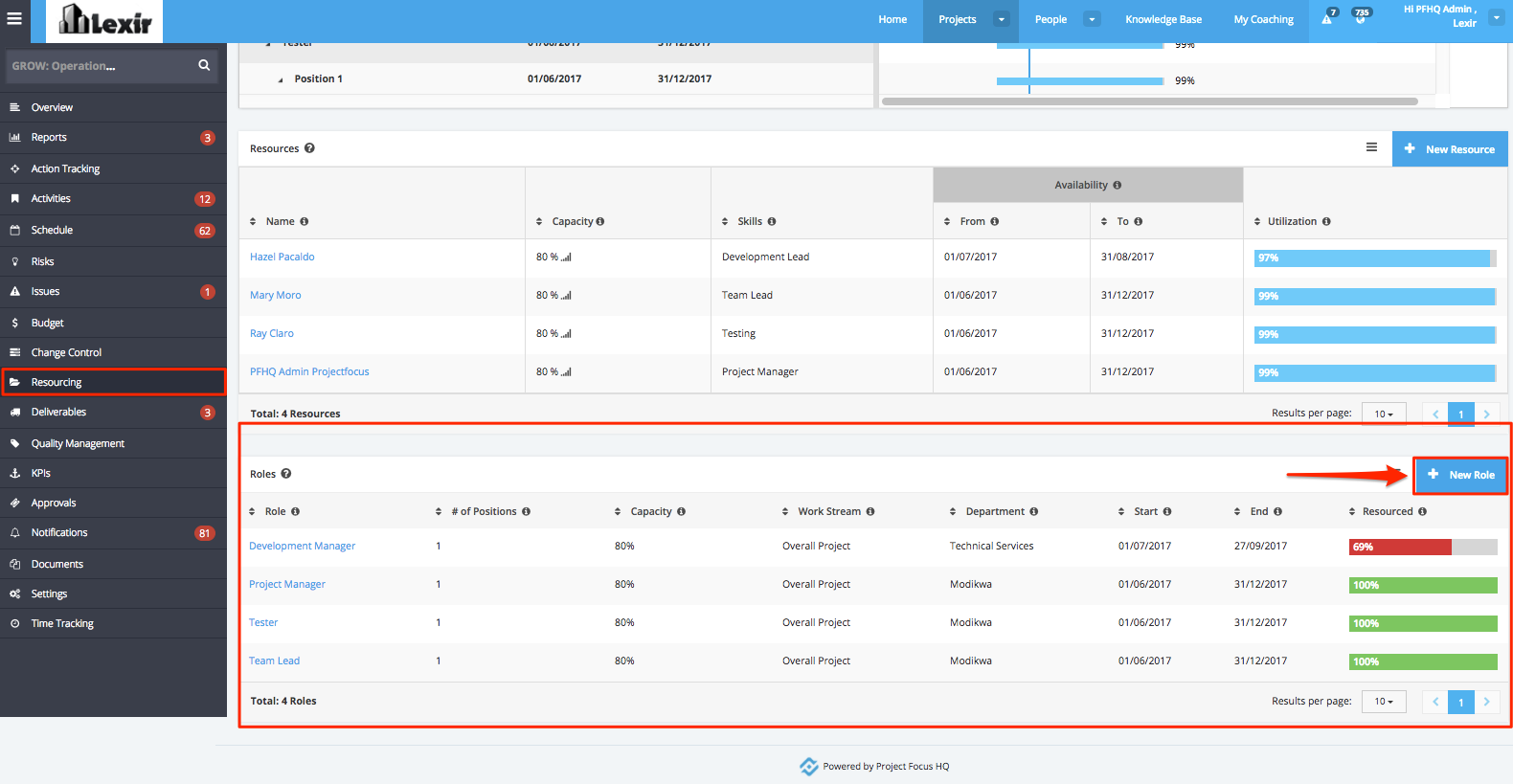
Task: Sort Resources by Availability To column
Action: click(x=1104, y=221)
